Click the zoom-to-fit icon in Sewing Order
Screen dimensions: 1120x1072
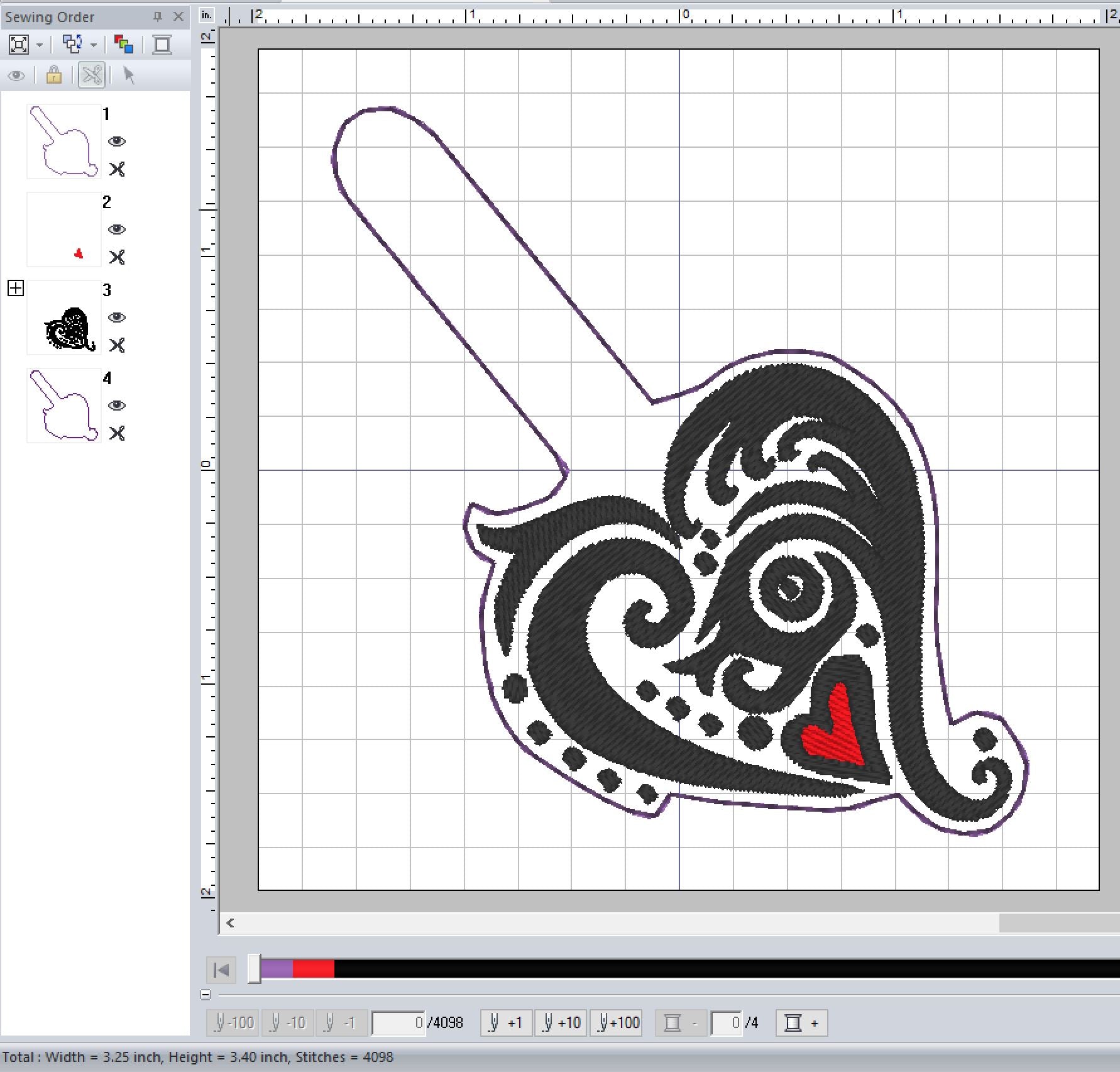coord(19,45)
